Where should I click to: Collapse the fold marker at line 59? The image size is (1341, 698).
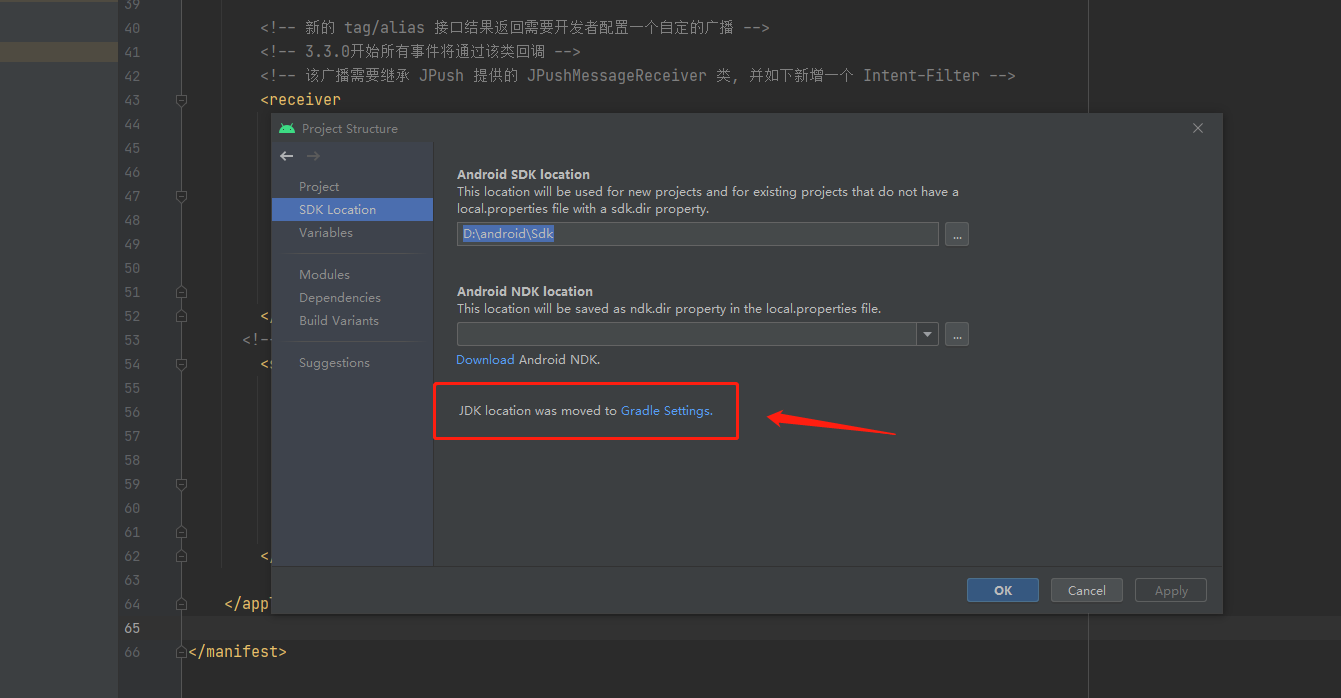point(181,484)
